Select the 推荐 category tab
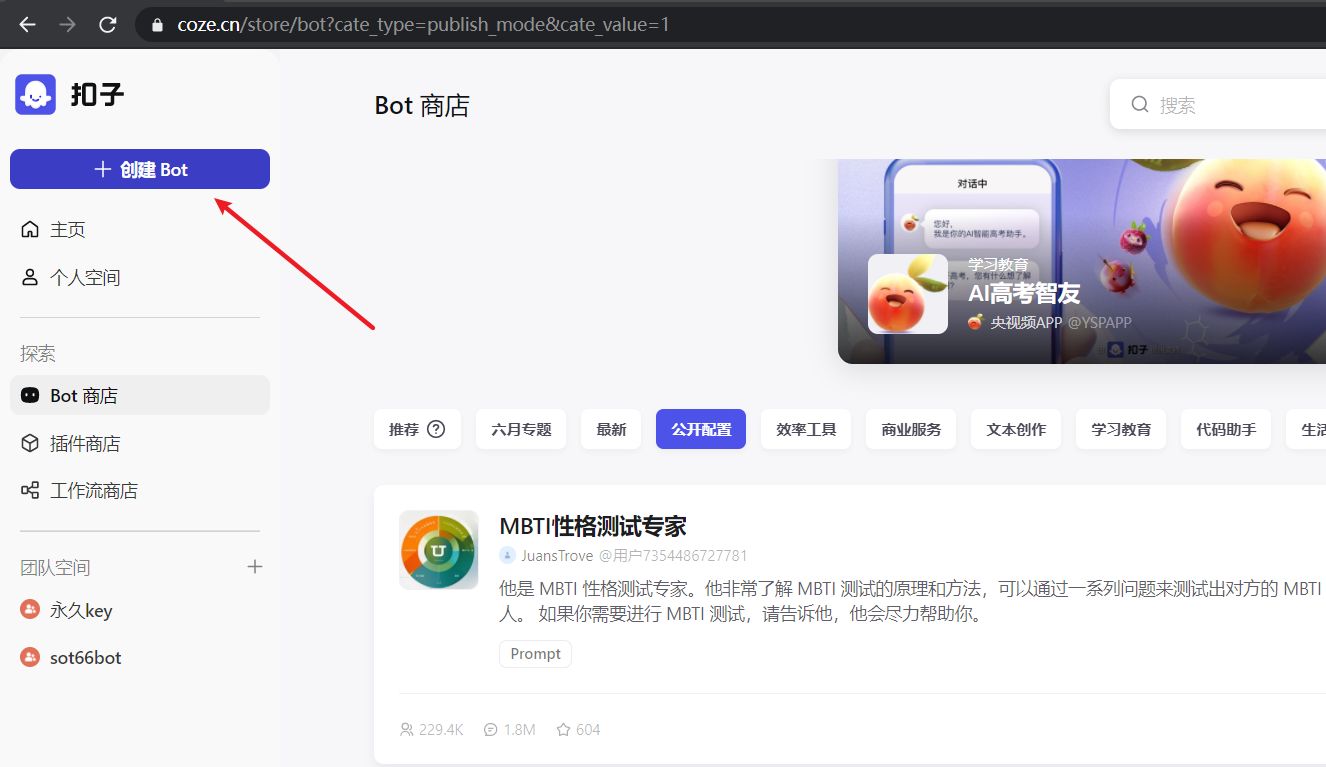The width and height of the screenshot is (1326, 767). pyautogui.click(x=417, y=429)
